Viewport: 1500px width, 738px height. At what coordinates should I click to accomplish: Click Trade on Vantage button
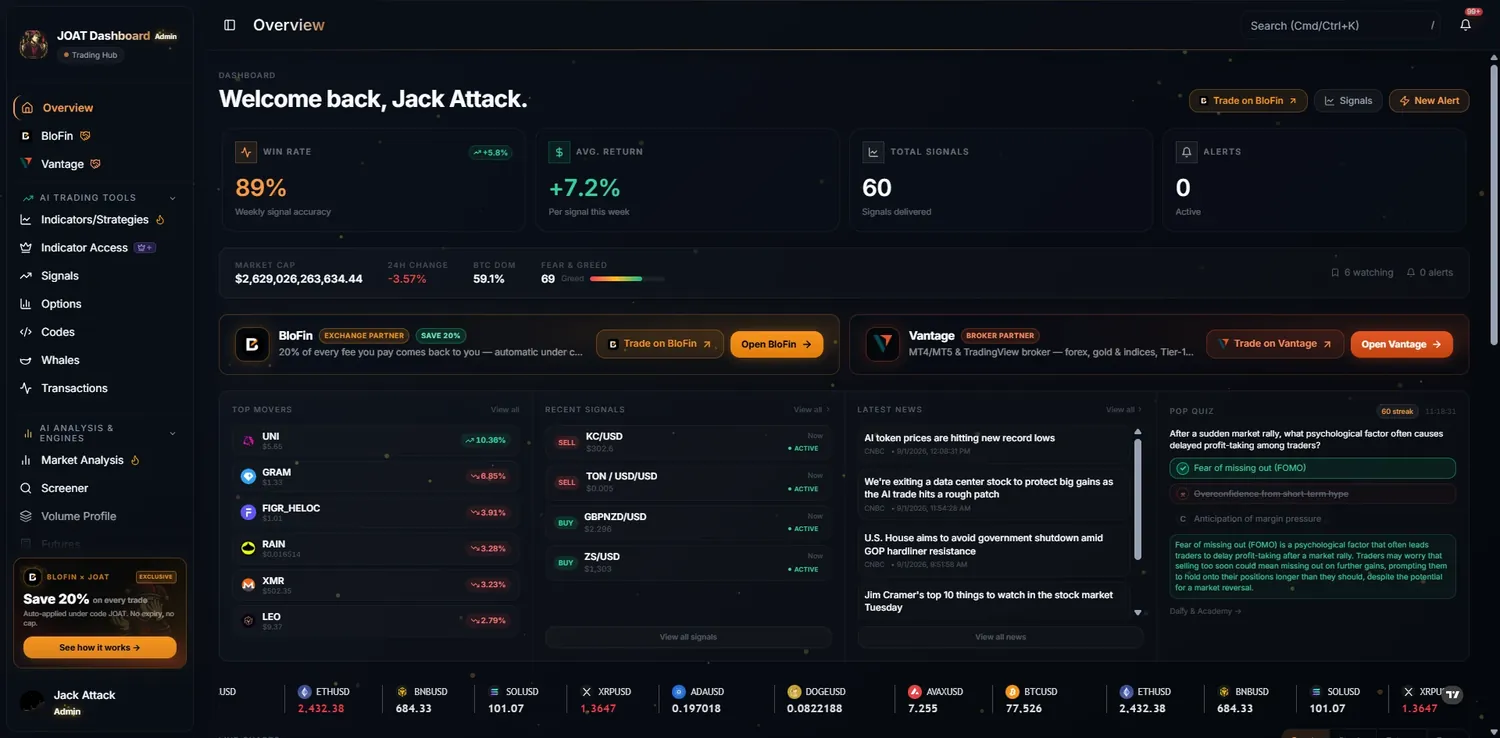click(1275, 344)
